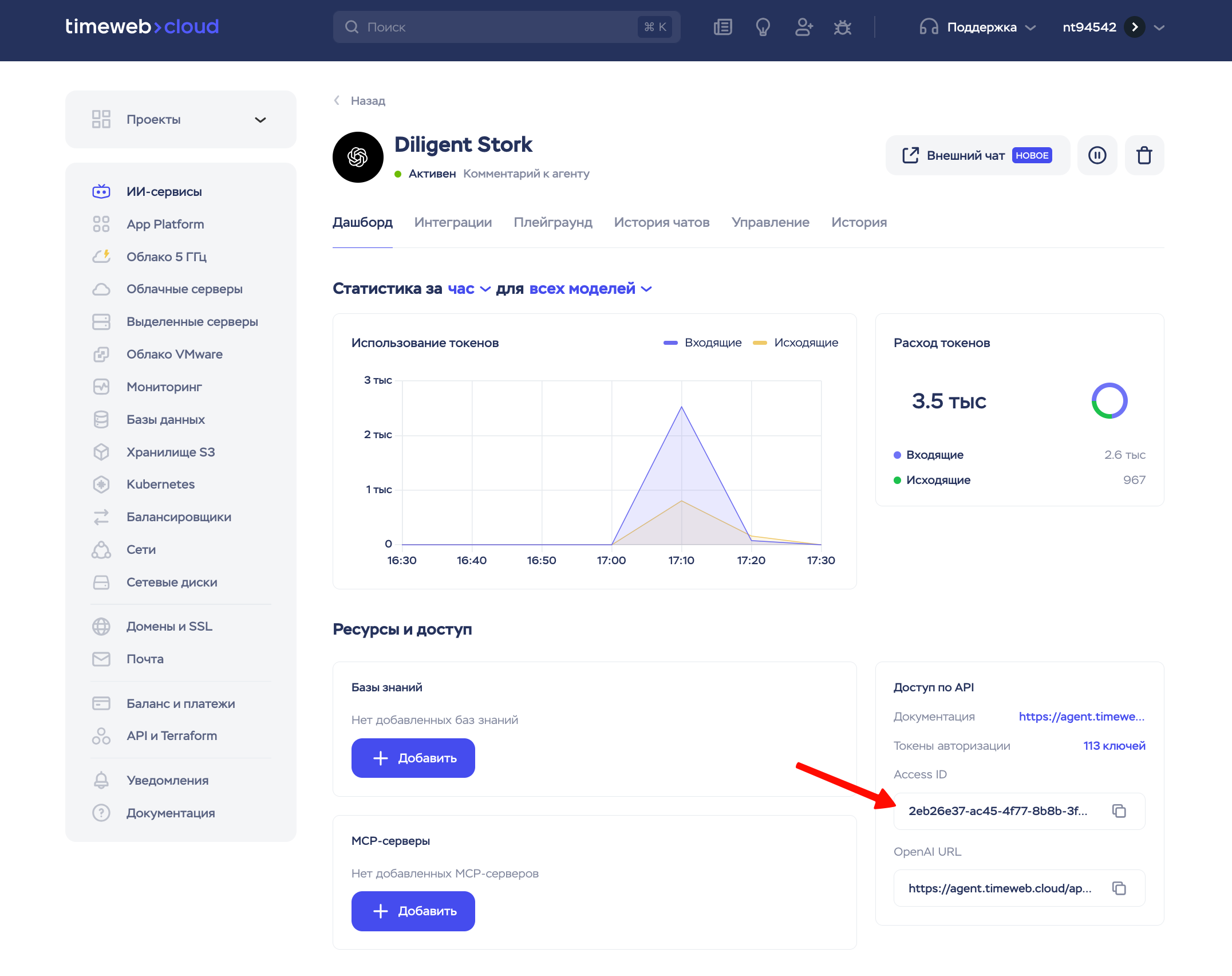The image size is (1232, 976).
Task: Open the История чатов tab
Action: click(x=662, y=222)
